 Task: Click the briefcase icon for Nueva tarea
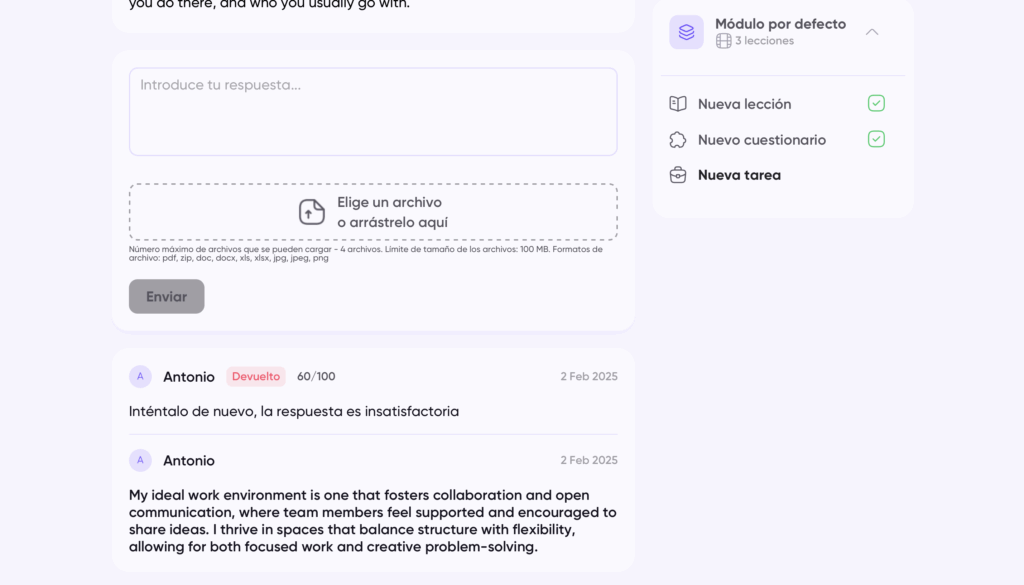click(678, 175)
